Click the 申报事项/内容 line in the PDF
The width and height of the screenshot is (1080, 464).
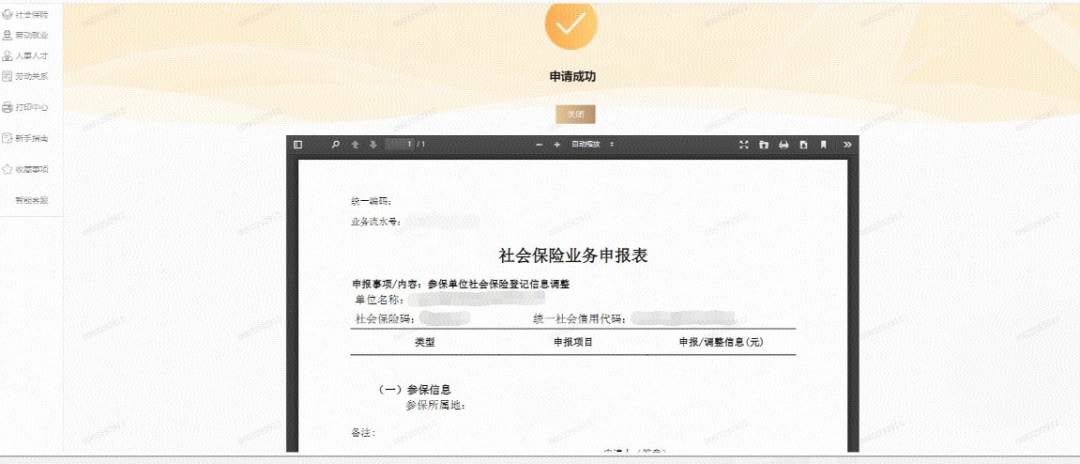pyautogui.click(x=461, y=284)
